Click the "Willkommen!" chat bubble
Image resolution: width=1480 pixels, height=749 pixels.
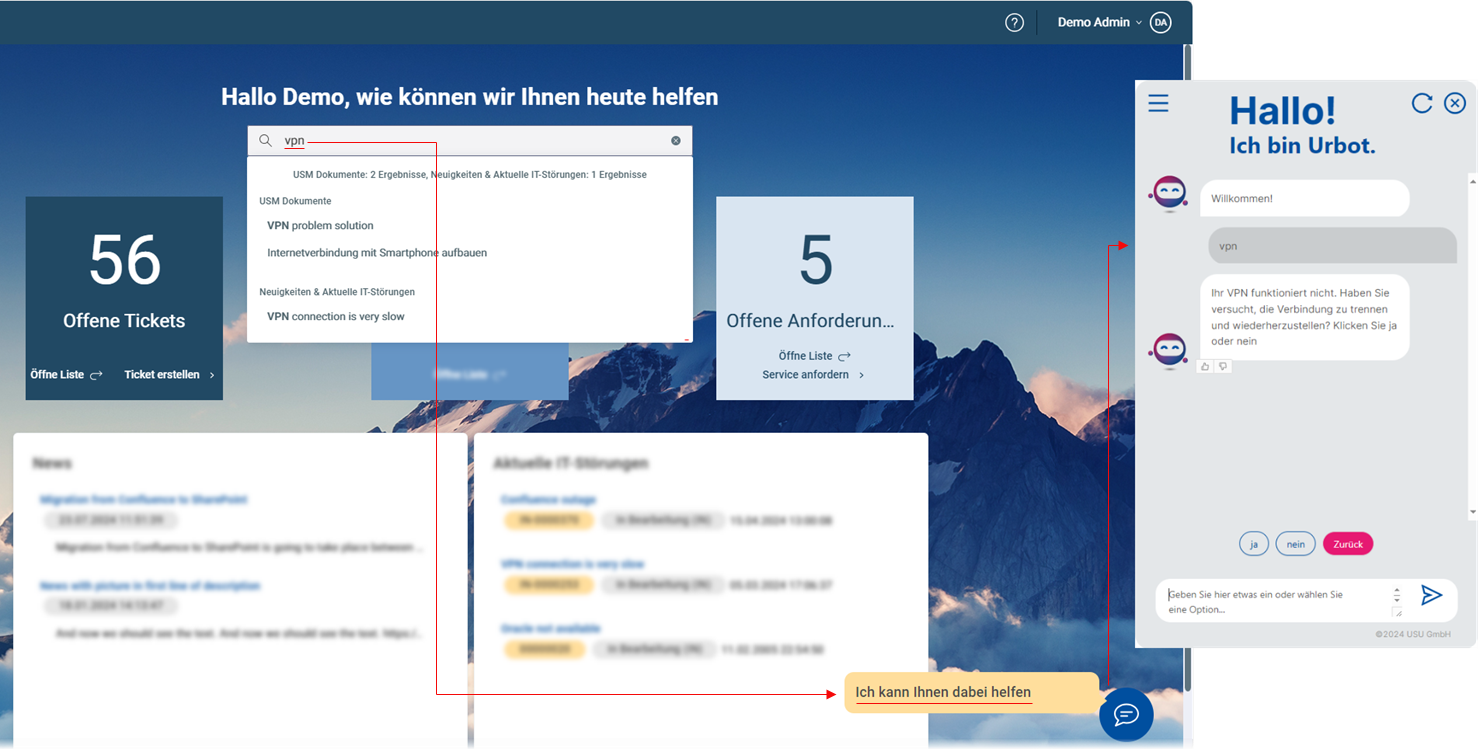pos(1304,198)
